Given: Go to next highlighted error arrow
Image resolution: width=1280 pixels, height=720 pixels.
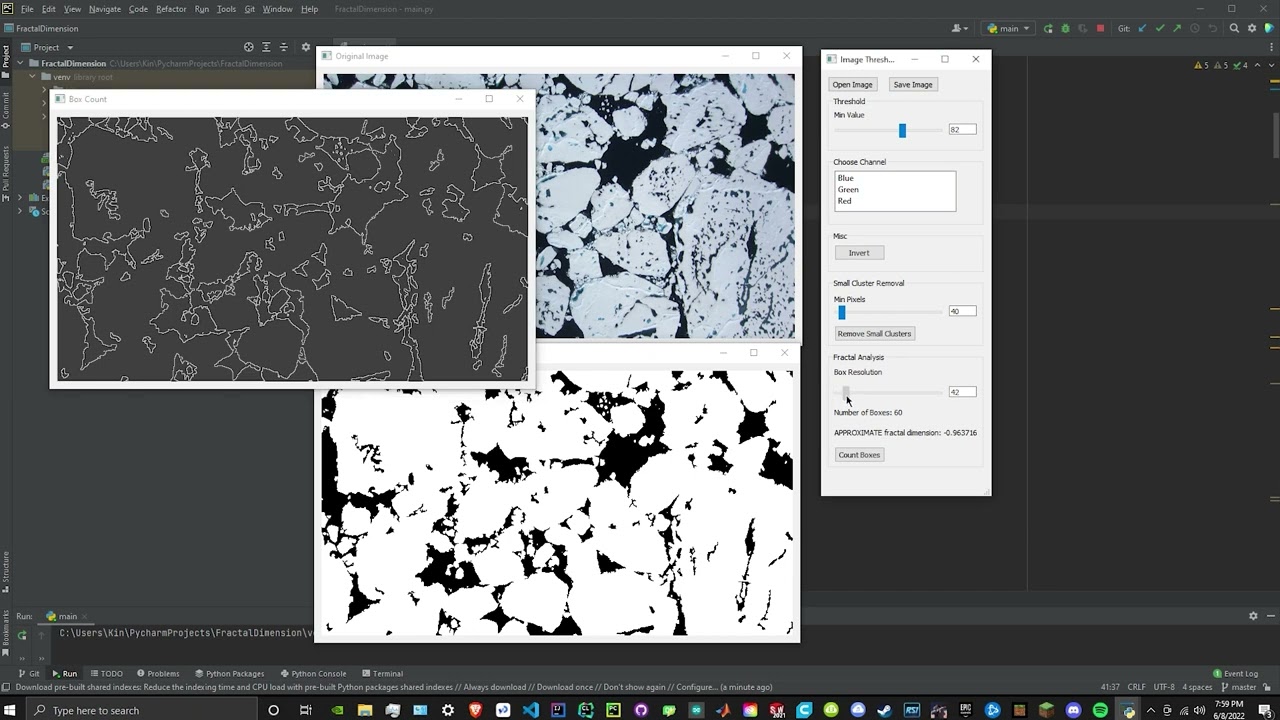Looking at the screenshot, I should point(1271,65).
